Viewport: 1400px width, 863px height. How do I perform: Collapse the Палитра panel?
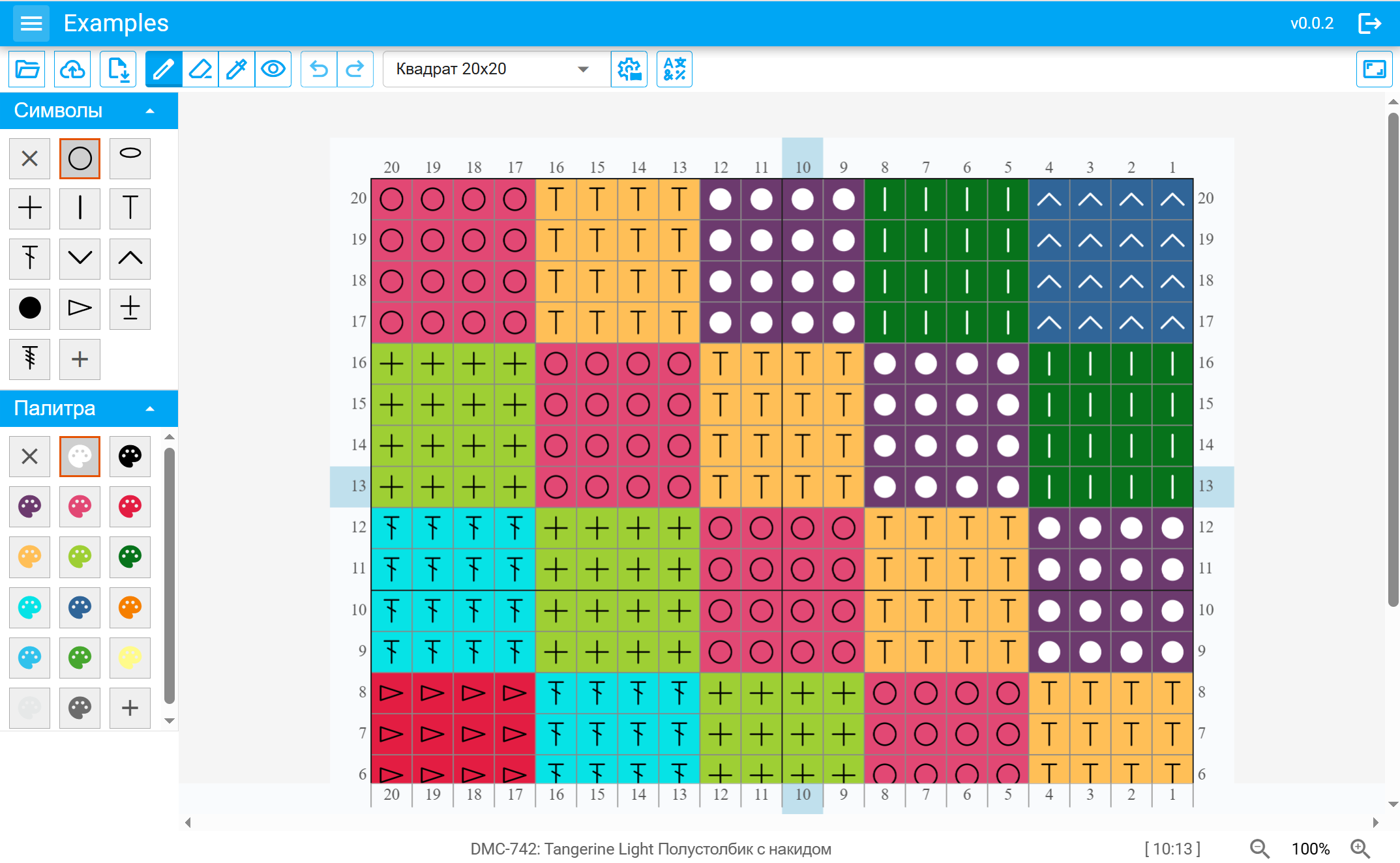[150, 409]
